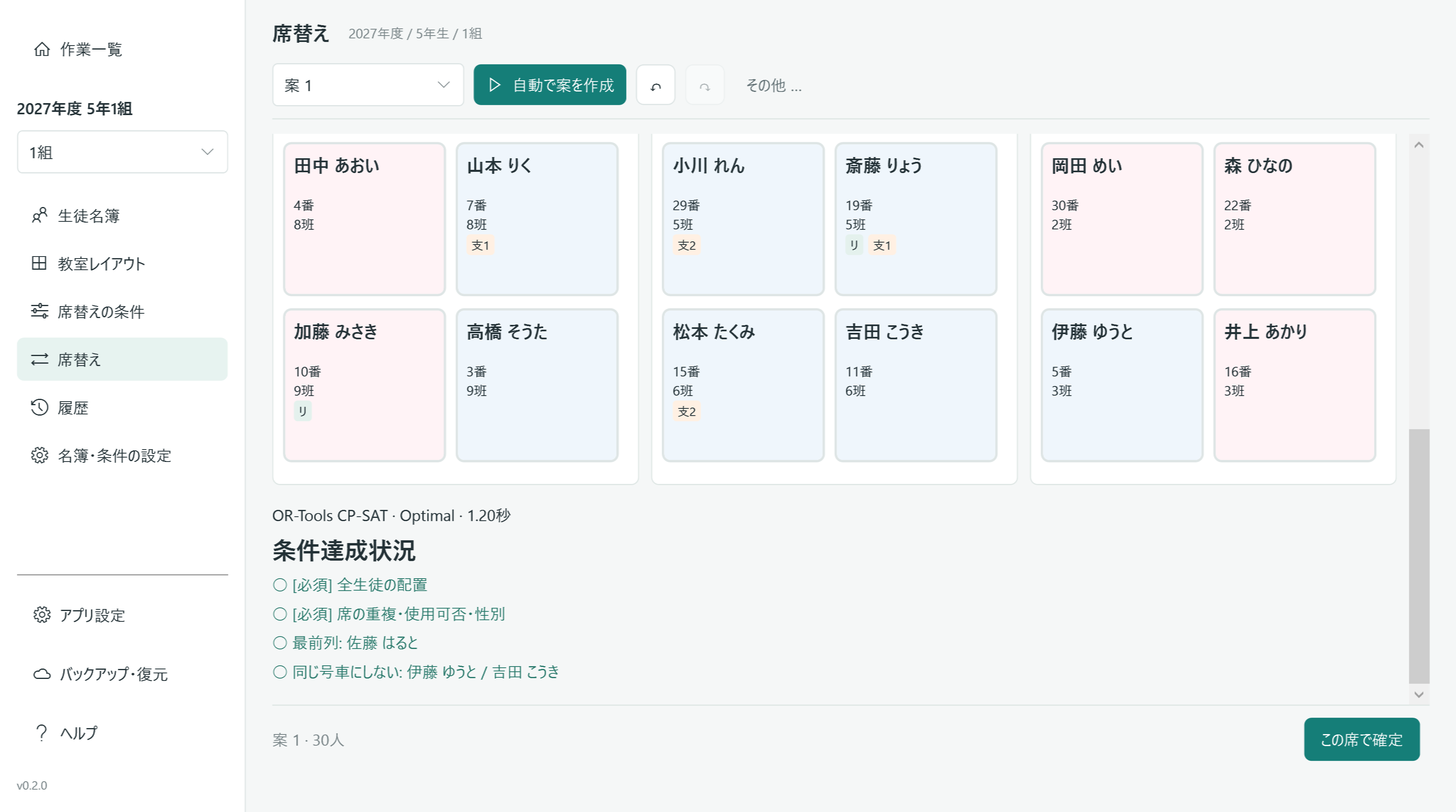Select the 斎藤 りょう seat card
Screen dimensions: 1456x812
[x=915, y=219]
